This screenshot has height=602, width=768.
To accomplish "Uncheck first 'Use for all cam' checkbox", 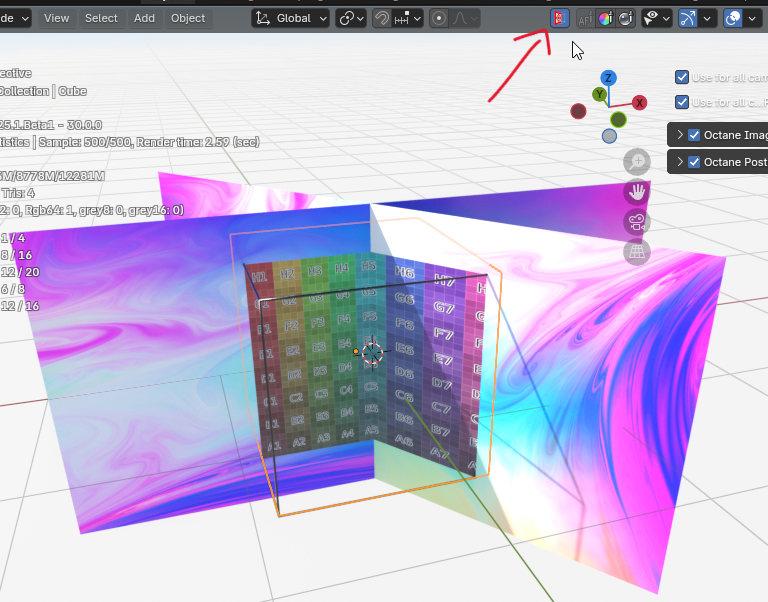I will point(682,77).
